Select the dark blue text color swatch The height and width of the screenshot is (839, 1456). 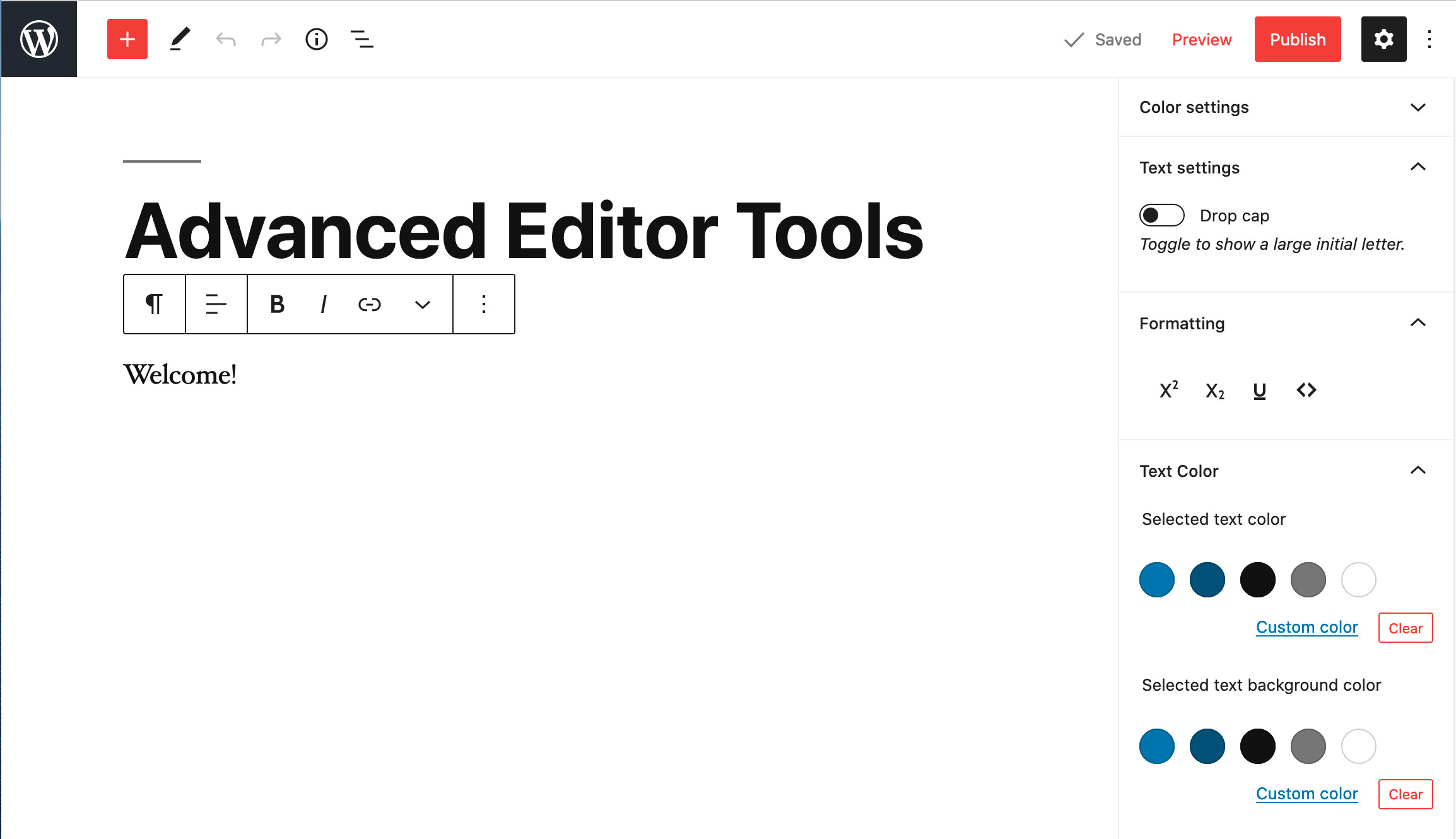point(1208,579)
